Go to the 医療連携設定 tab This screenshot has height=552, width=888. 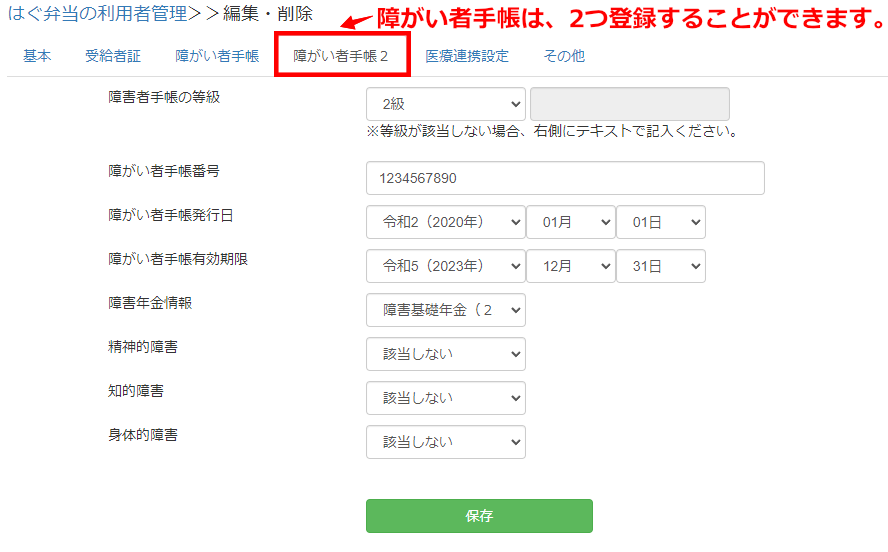pos(467,56)
